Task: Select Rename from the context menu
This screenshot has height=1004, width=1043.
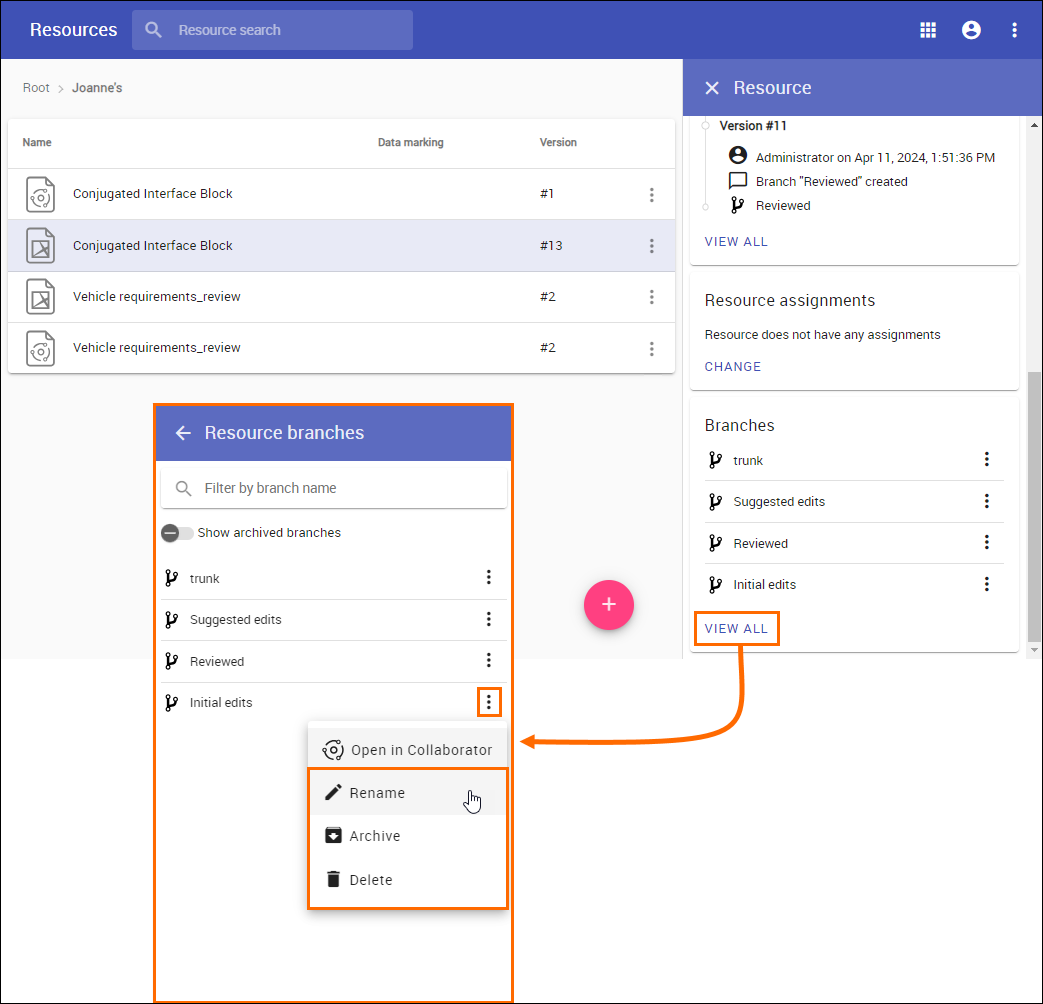Action: pos(377,793)
